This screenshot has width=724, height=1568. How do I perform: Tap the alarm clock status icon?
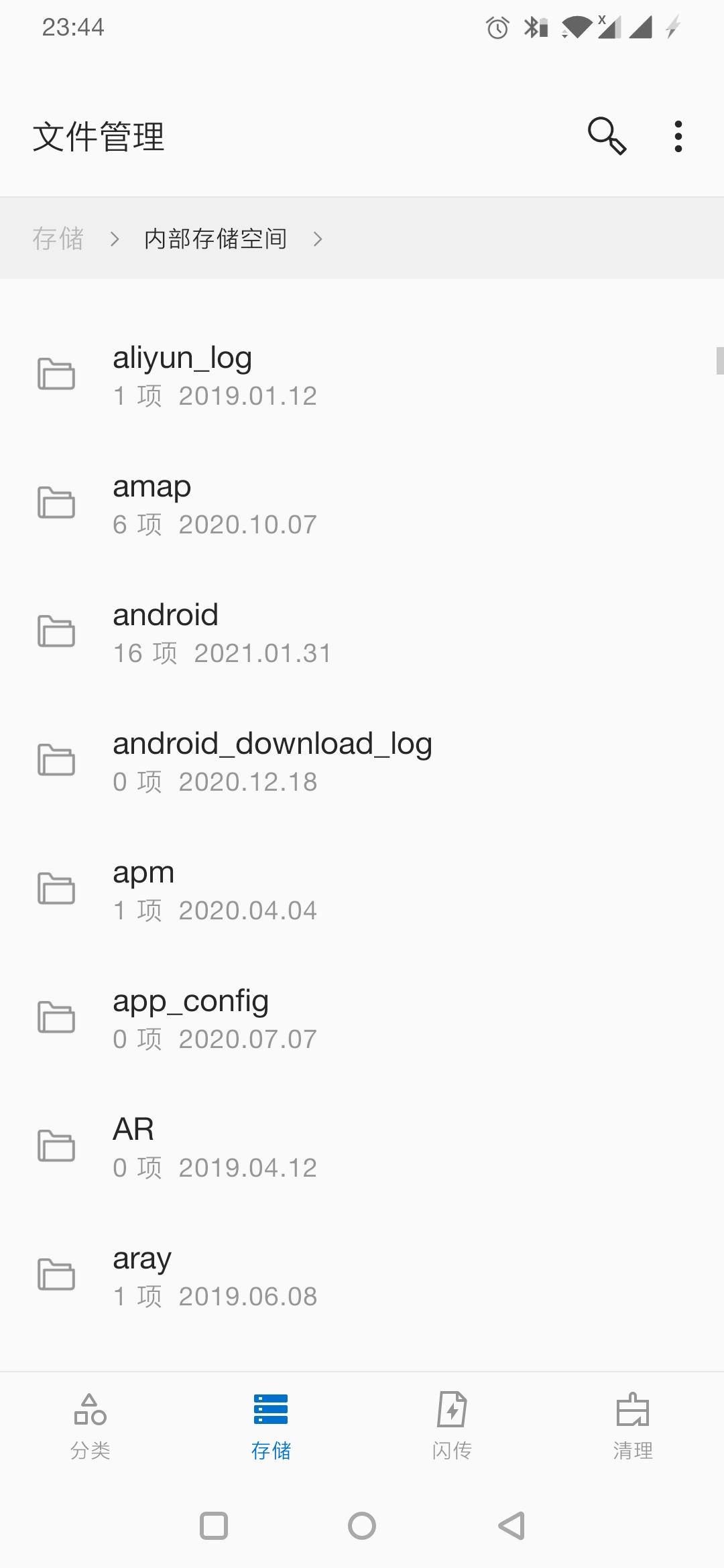pyautogui.click(x=497, y=28)
